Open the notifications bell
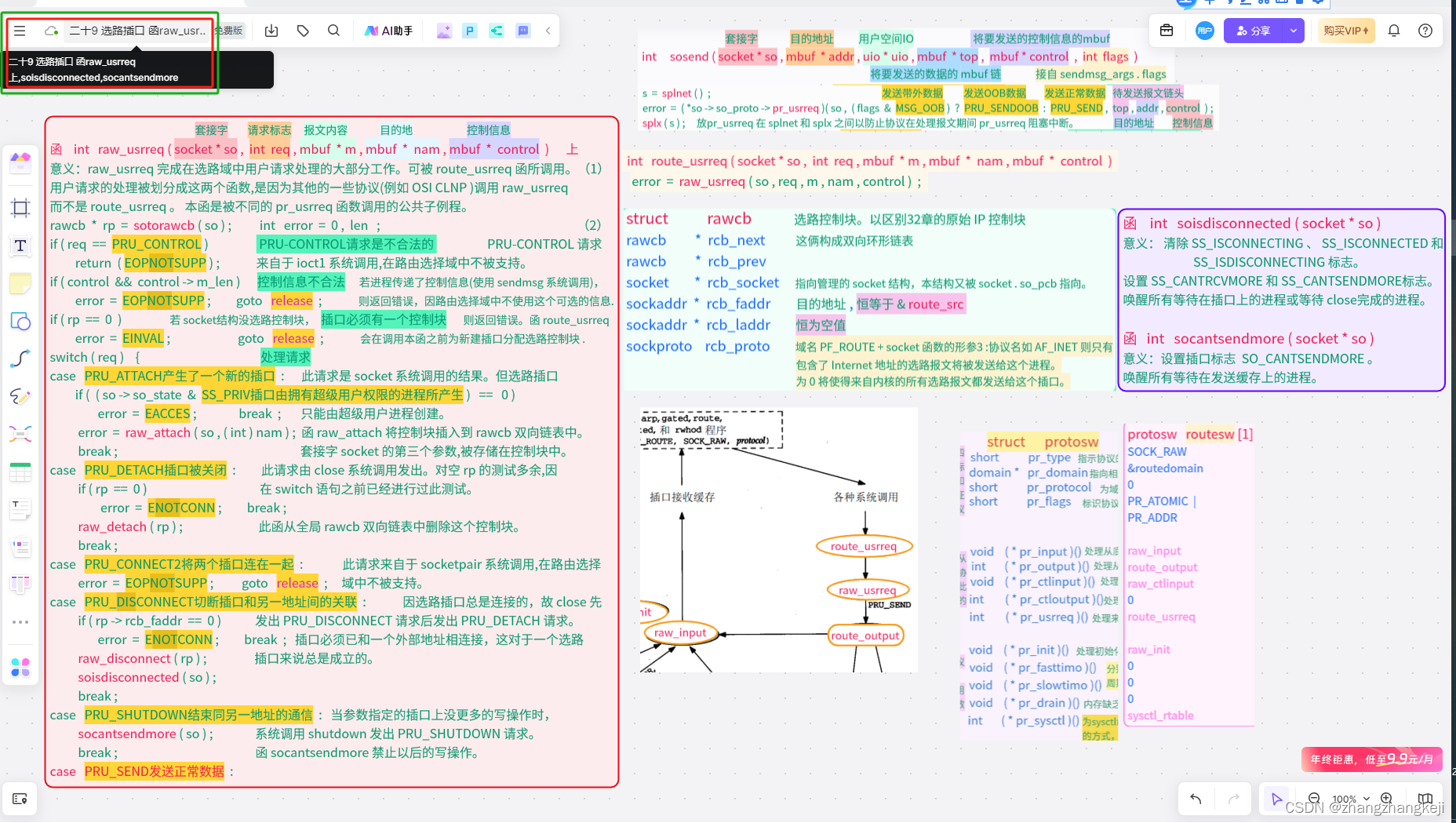Viewport: 1456px width, 823px height. pyautogui.click(x=1394, y=31)
